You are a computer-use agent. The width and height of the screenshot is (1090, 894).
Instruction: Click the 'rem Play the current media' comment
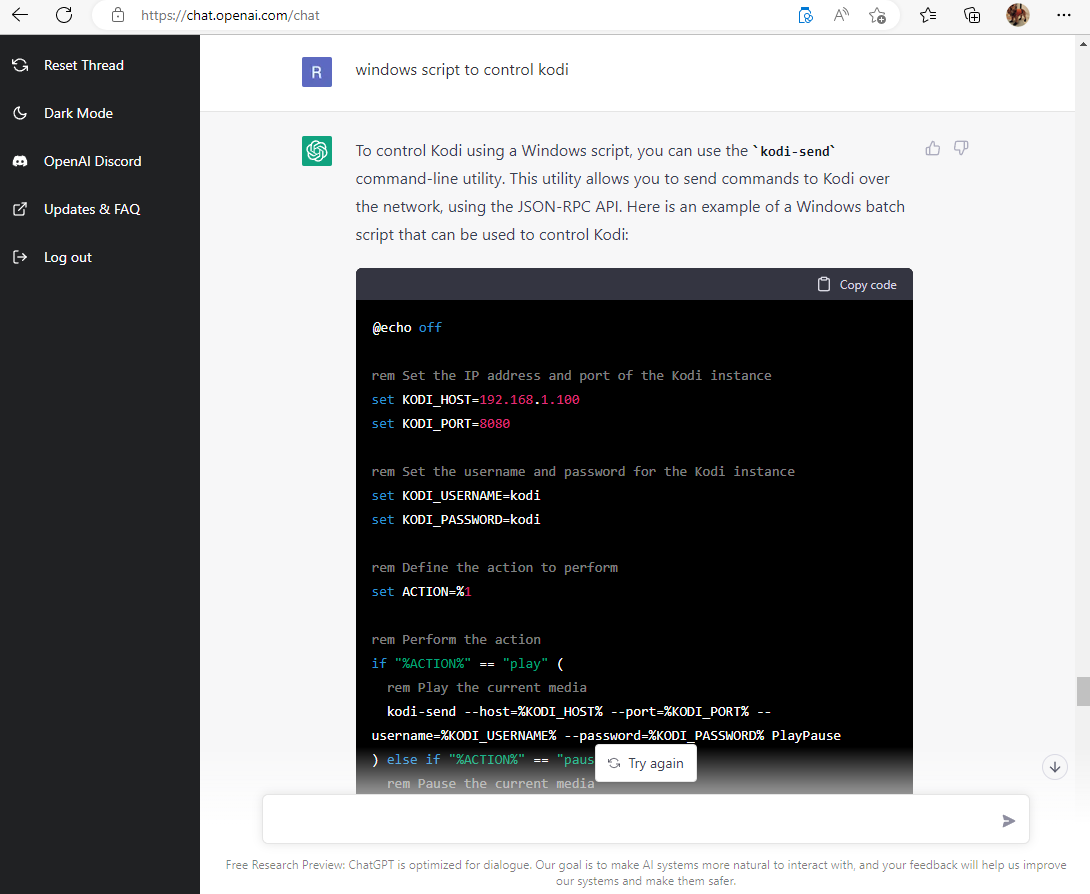487,688
